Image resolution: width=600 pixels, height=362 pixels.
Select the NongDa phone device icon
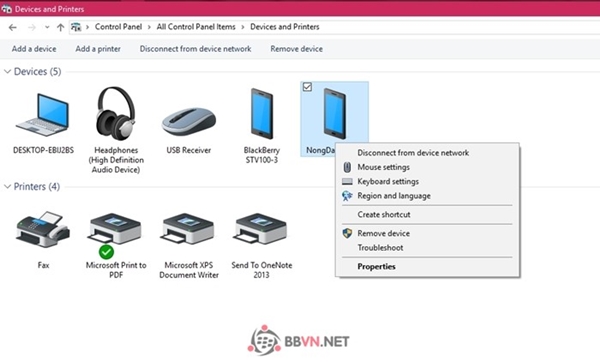[334, 114]
